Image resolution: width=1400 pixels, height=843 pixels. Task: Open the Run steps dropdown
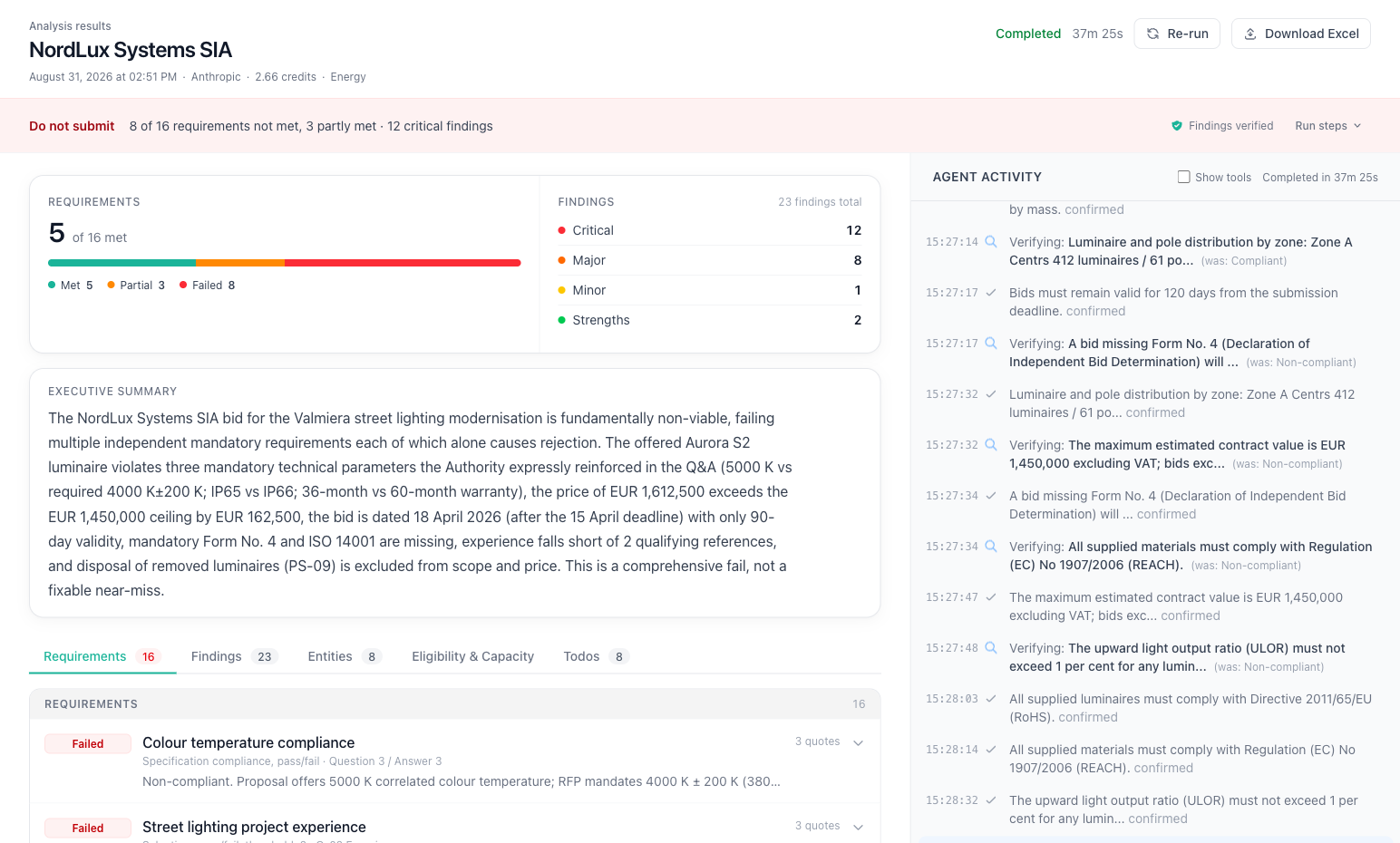pos(1328,126)
